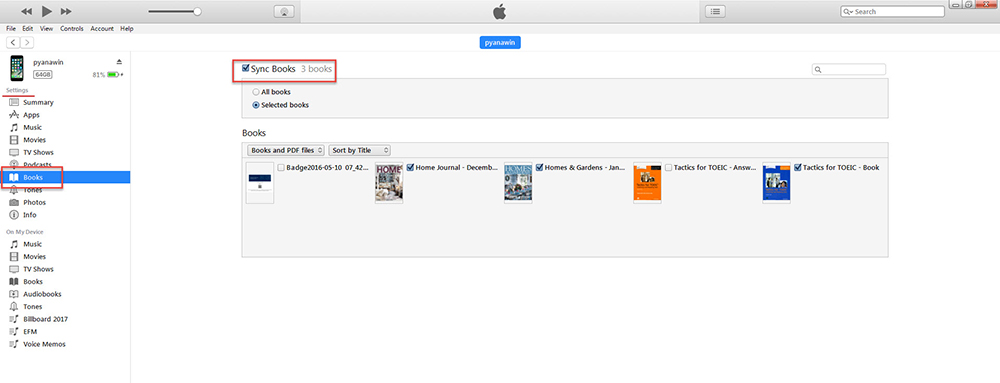Click the Play button
Screen dimensions: 1000x383
47,11
